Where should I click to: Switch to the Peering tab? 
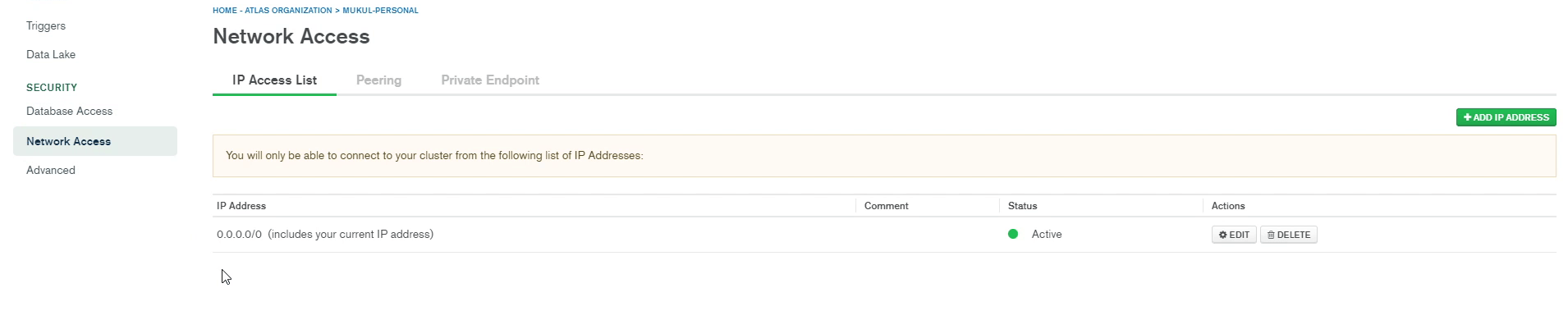coord(378,80)
